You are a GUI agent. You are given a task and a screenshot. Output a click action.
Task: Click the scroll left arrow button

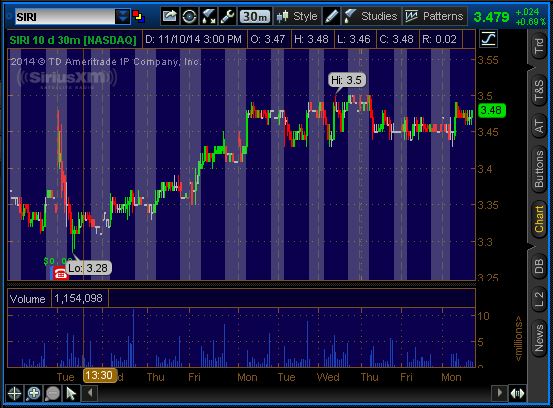click(90, 393)
